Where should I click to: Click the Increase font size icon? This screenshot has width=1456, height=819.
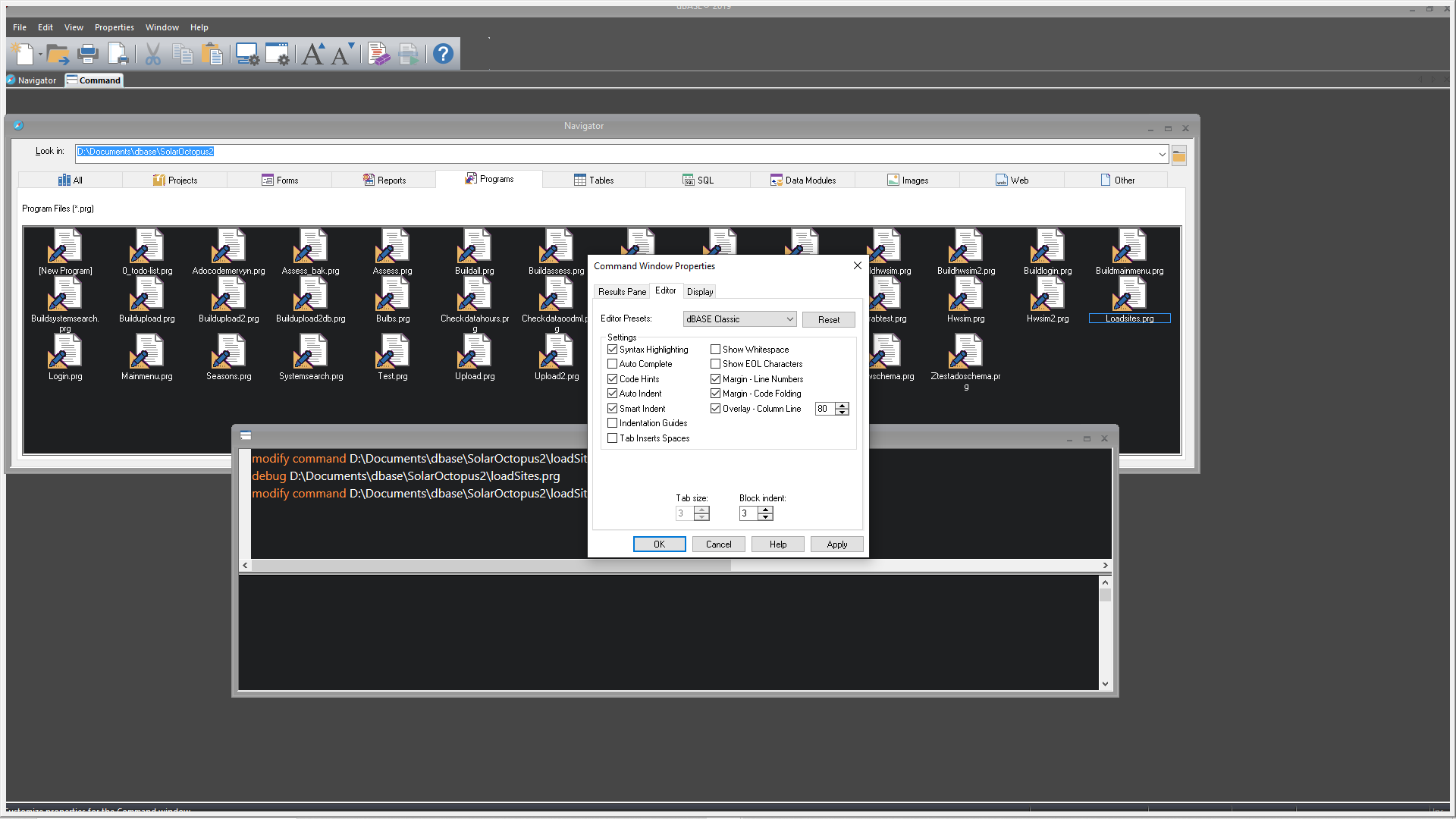[312, 54]
